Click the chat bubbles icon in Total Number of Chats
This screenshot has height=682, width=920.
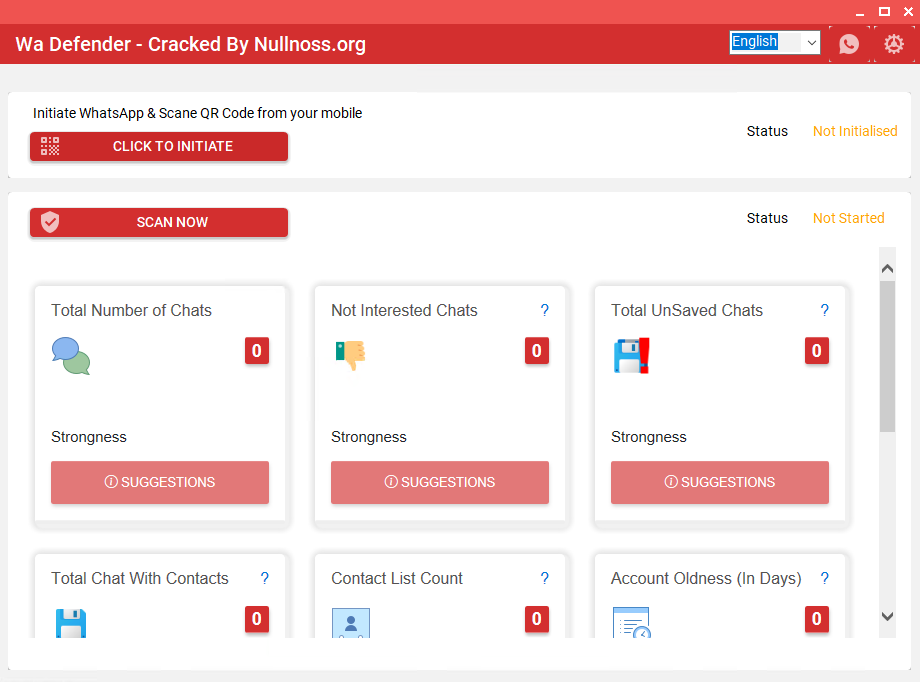[71, 356]
